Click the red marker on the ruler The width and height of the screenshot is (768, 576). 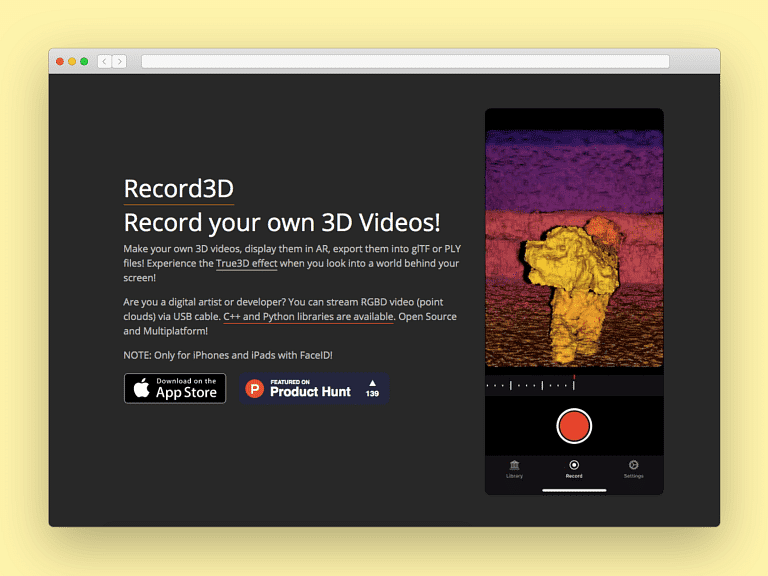coord(574,380)
